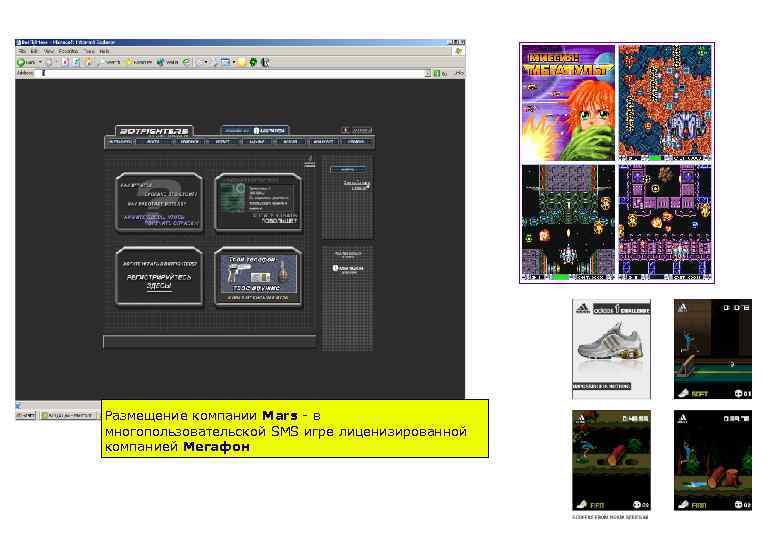Click the green-structure space shooter screenshot

click(x=568, y=223)
